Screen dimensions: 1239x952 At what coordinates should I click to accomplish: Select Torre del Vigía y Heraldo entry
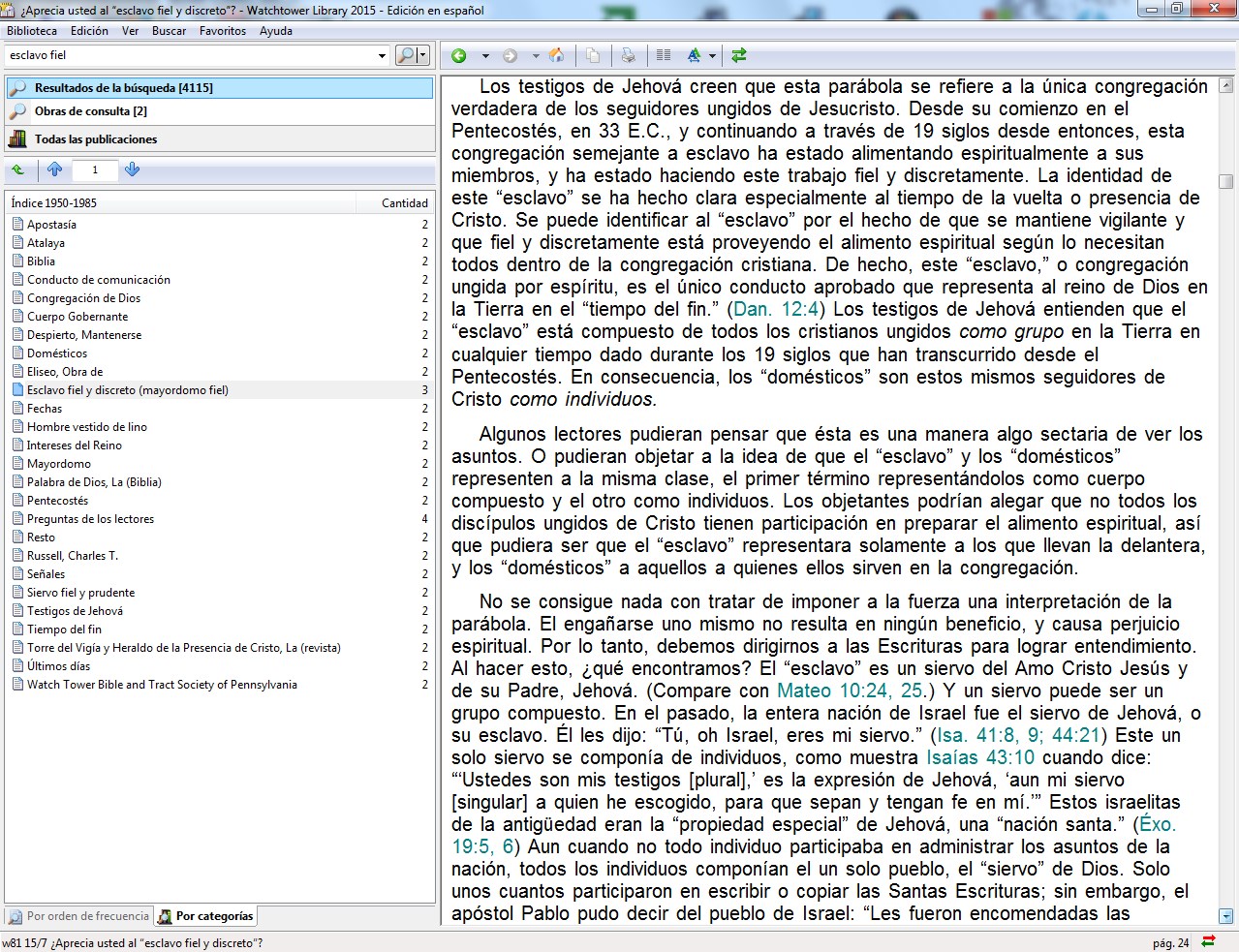pos(220,648)
